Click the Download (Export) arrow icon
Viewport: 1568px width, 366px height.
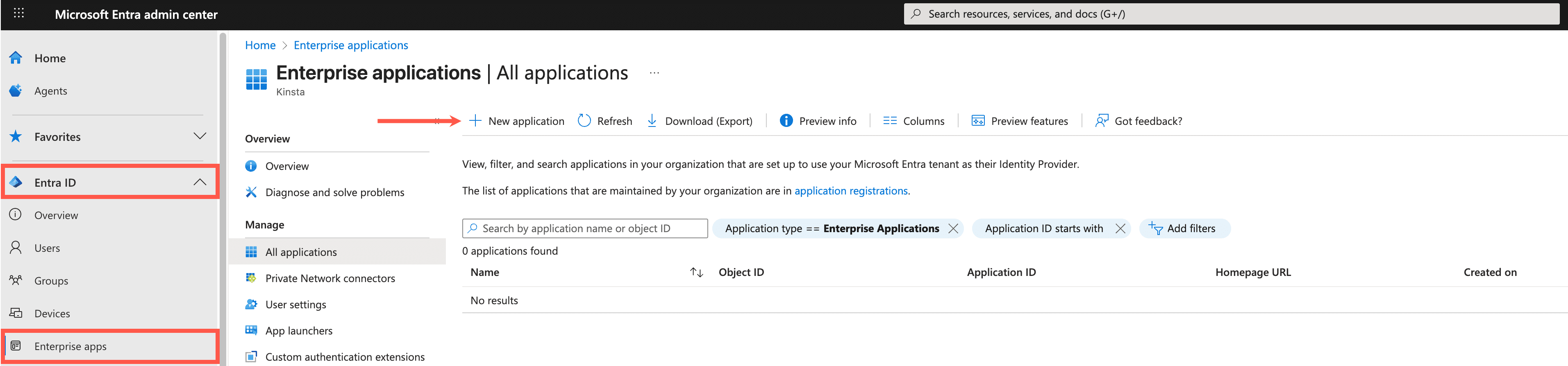[x=651, y=121]
